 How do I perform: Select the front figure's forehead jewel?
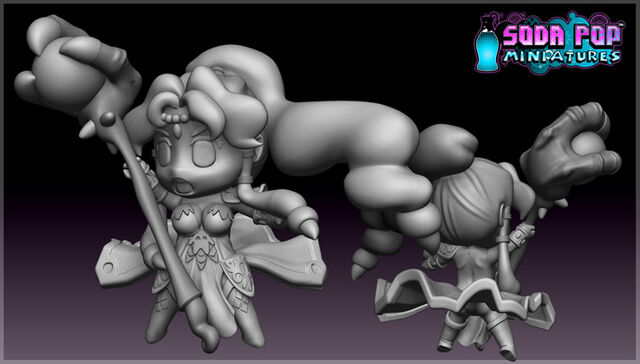pyautogui.click(x=176, y=131)
